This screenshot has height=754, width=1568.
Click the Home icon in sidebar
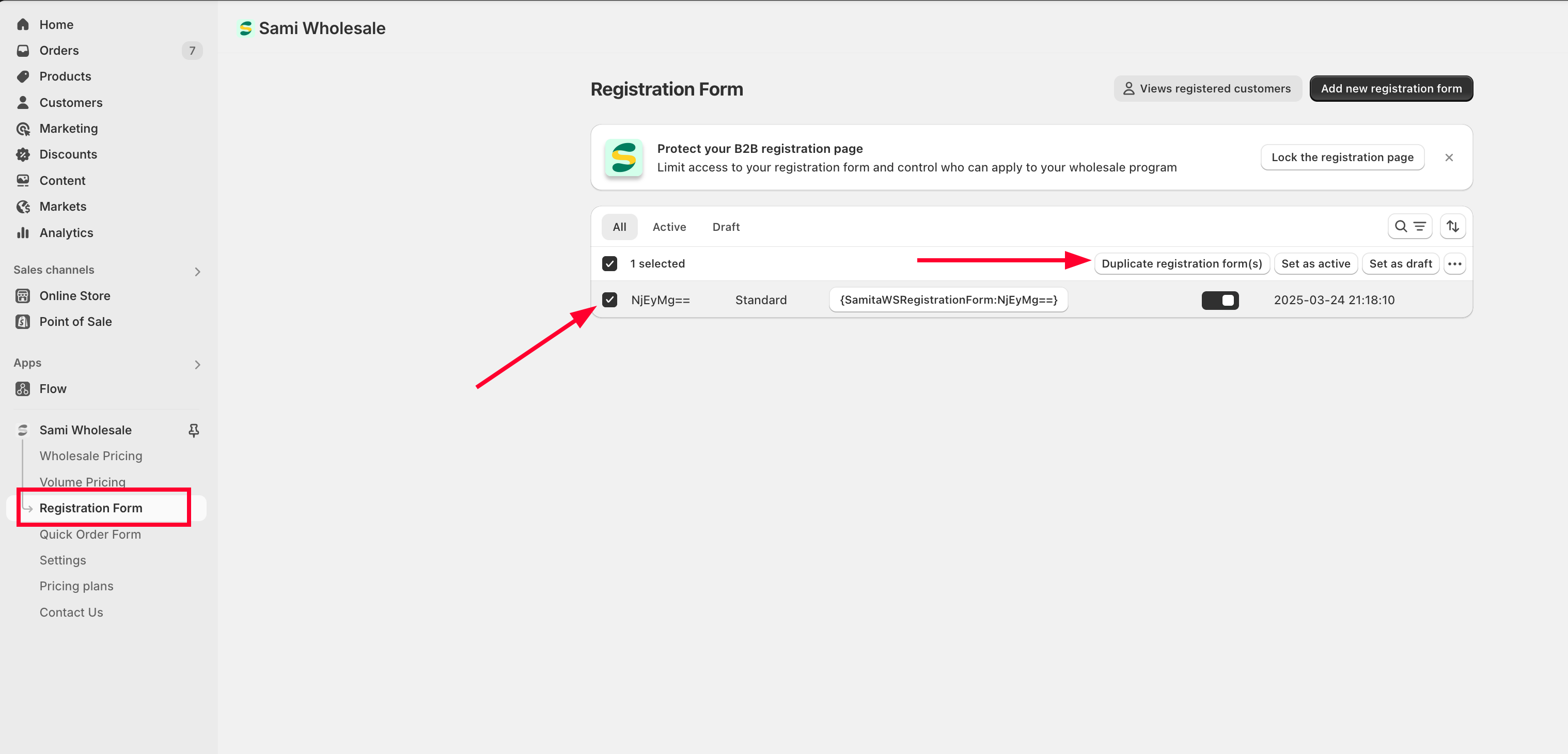tap(23, 24)
